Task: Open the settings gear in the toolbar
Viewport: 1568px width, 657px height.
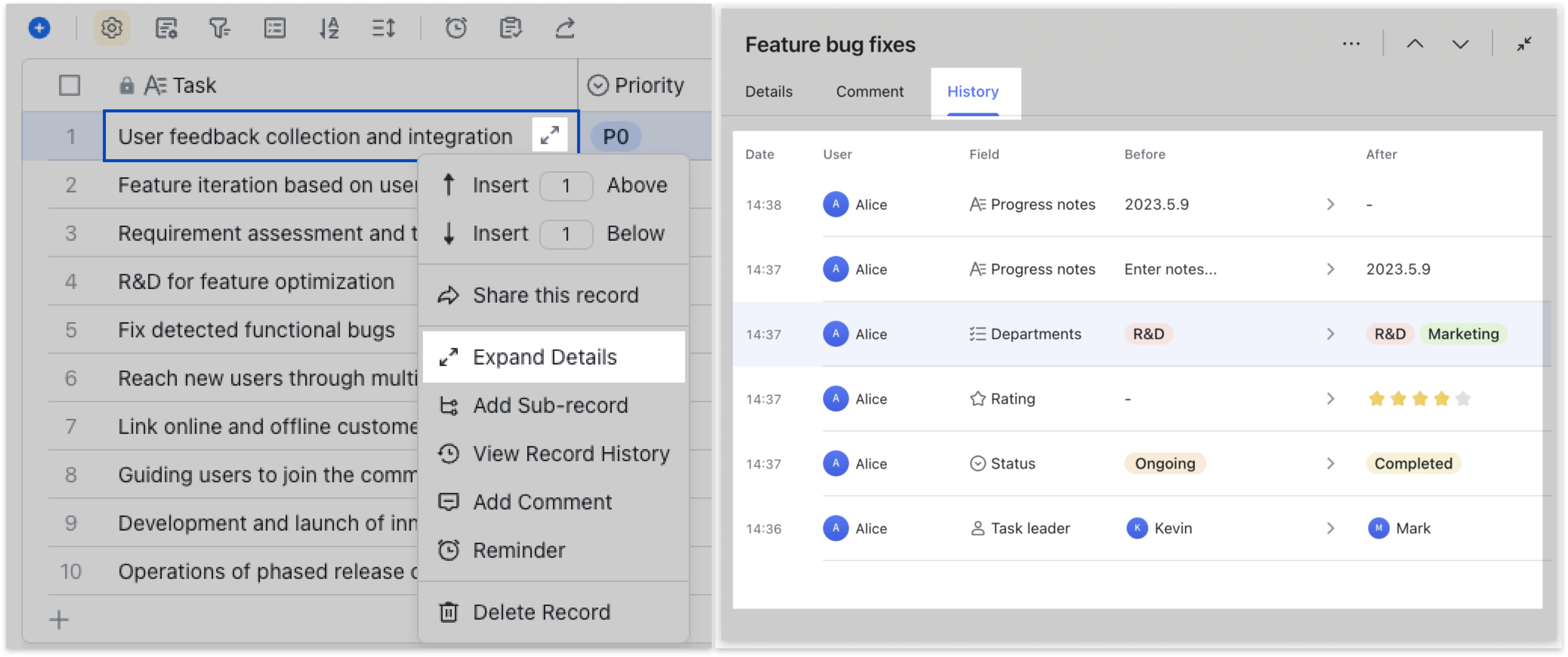Action: click(x=112, y=28)
